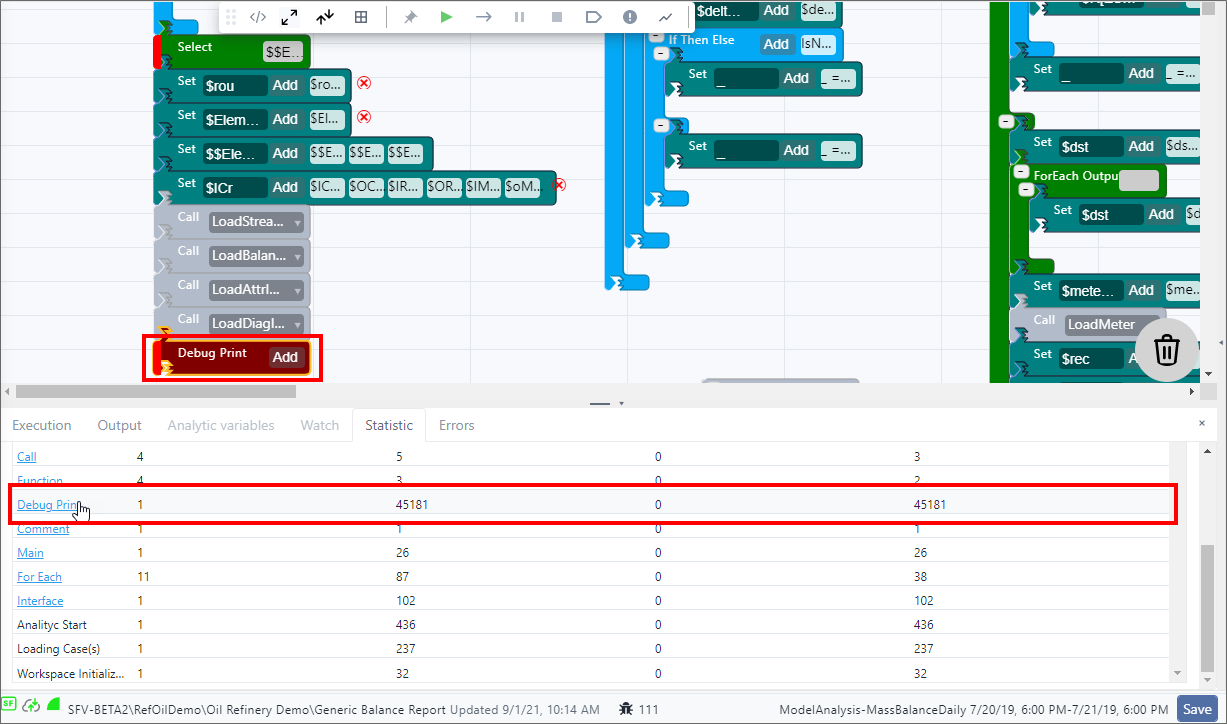Click the breakpoint tag icon in toolbar
Image resolution: width=1227 pixels, height=724 pixels.
click(593, 17)
